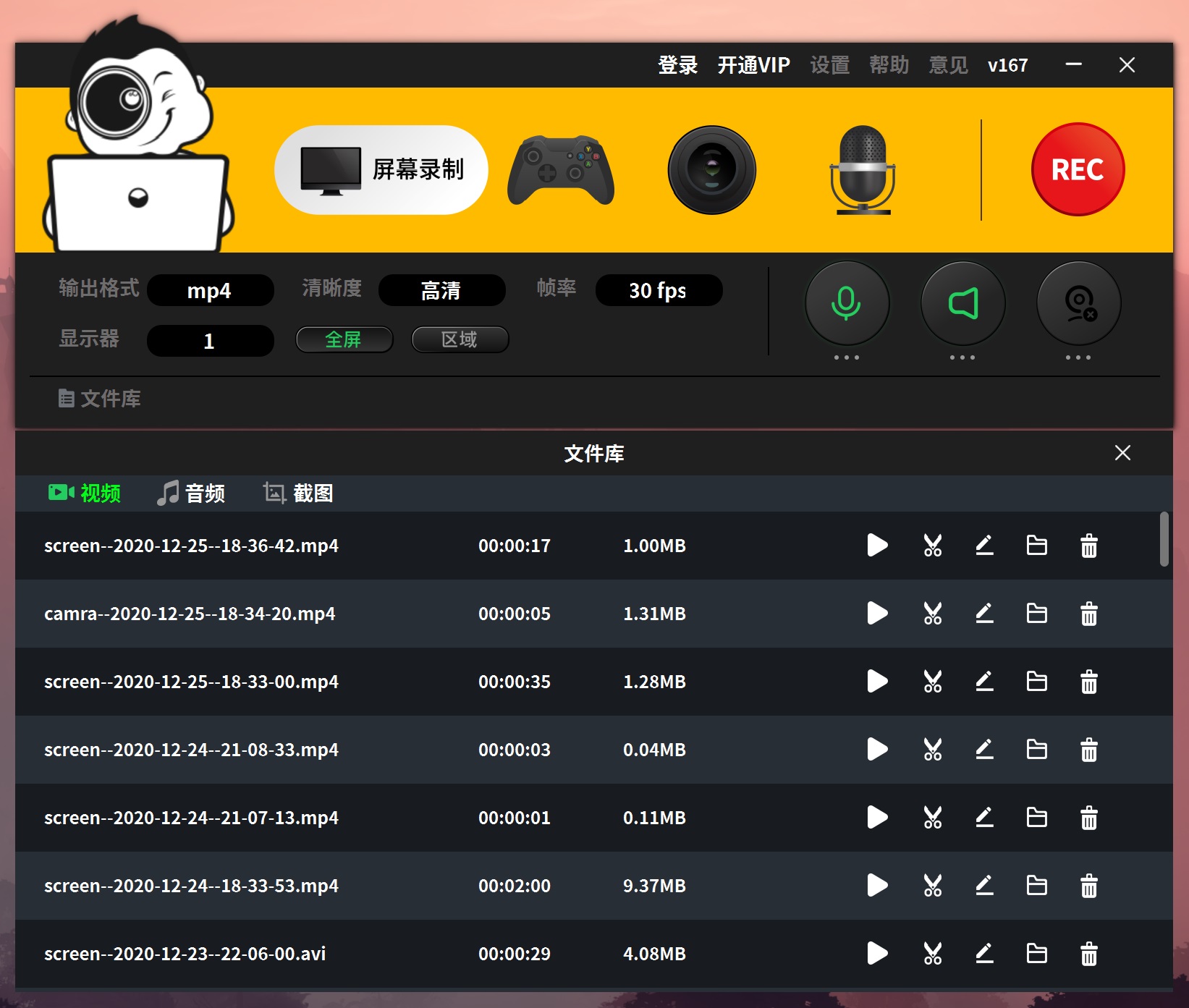Open the 截图 screenshots tab

click(x=298, y=494)
